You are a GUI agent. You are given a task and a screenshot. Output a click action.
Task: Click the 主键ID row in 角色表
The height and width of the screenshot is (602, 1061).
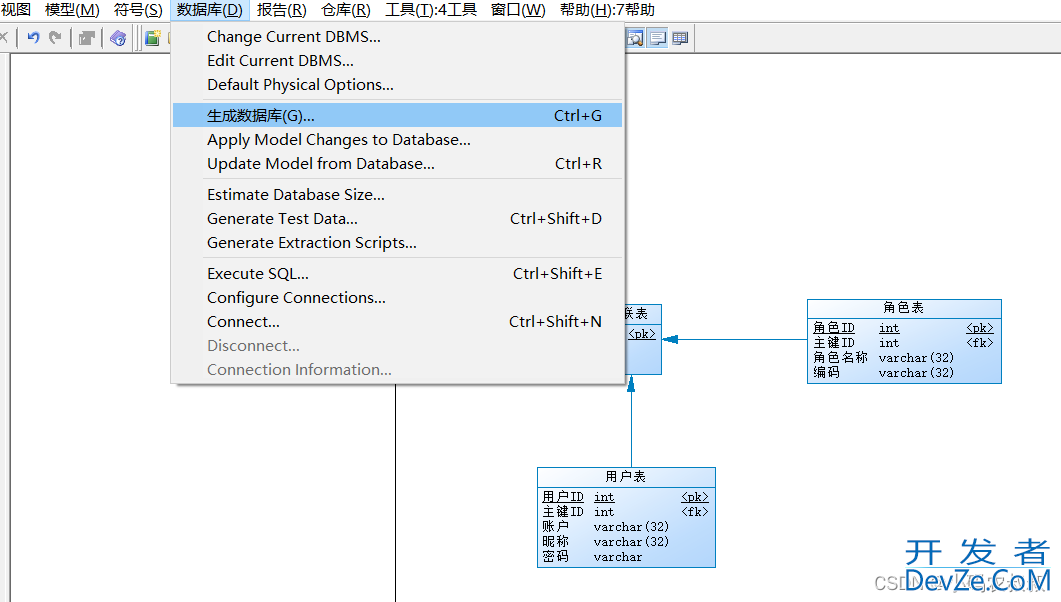pos(903,343)
